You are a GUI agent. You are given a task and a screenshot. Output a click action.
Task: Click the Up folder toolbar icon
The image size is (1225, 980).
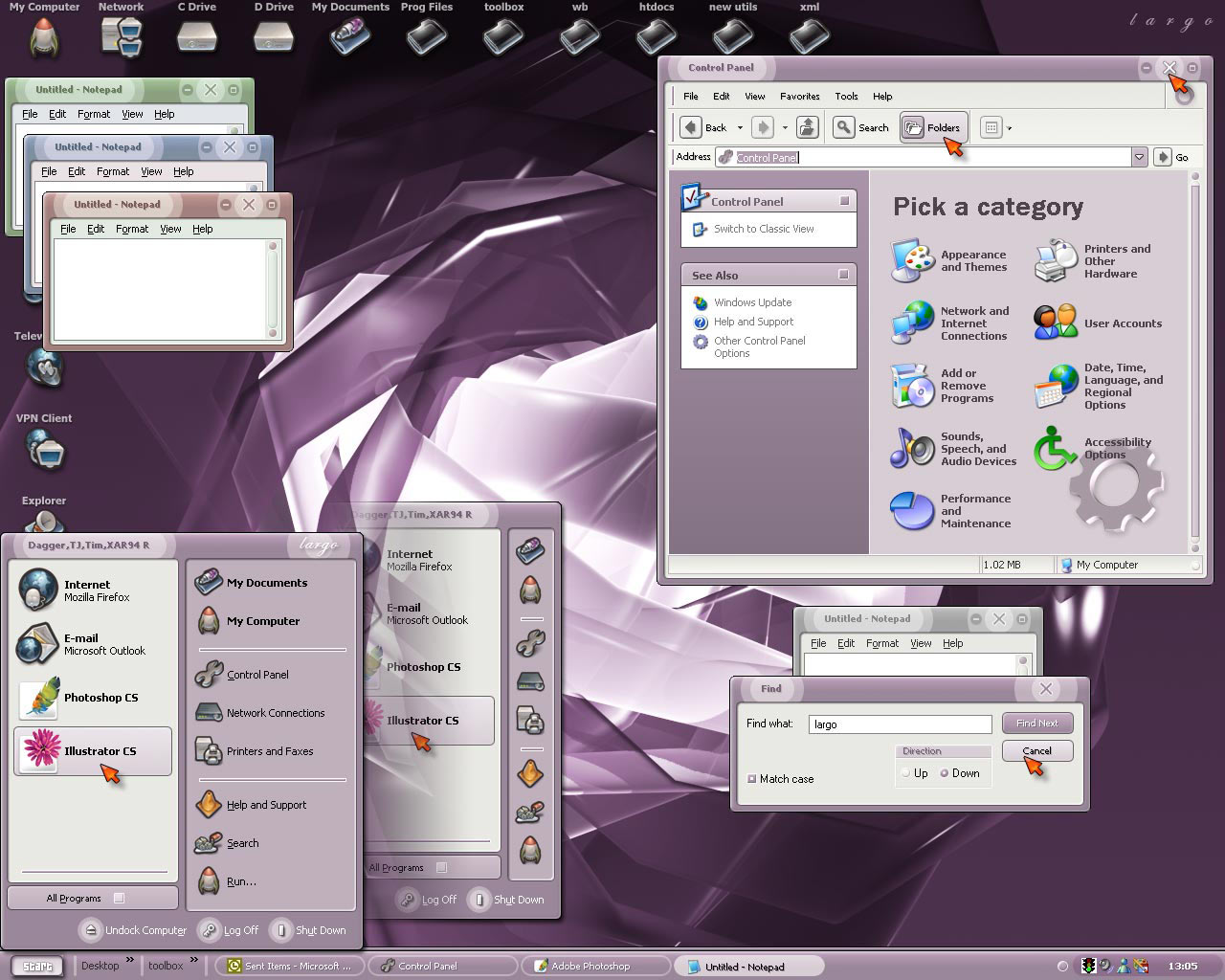(x=808, y=127)
